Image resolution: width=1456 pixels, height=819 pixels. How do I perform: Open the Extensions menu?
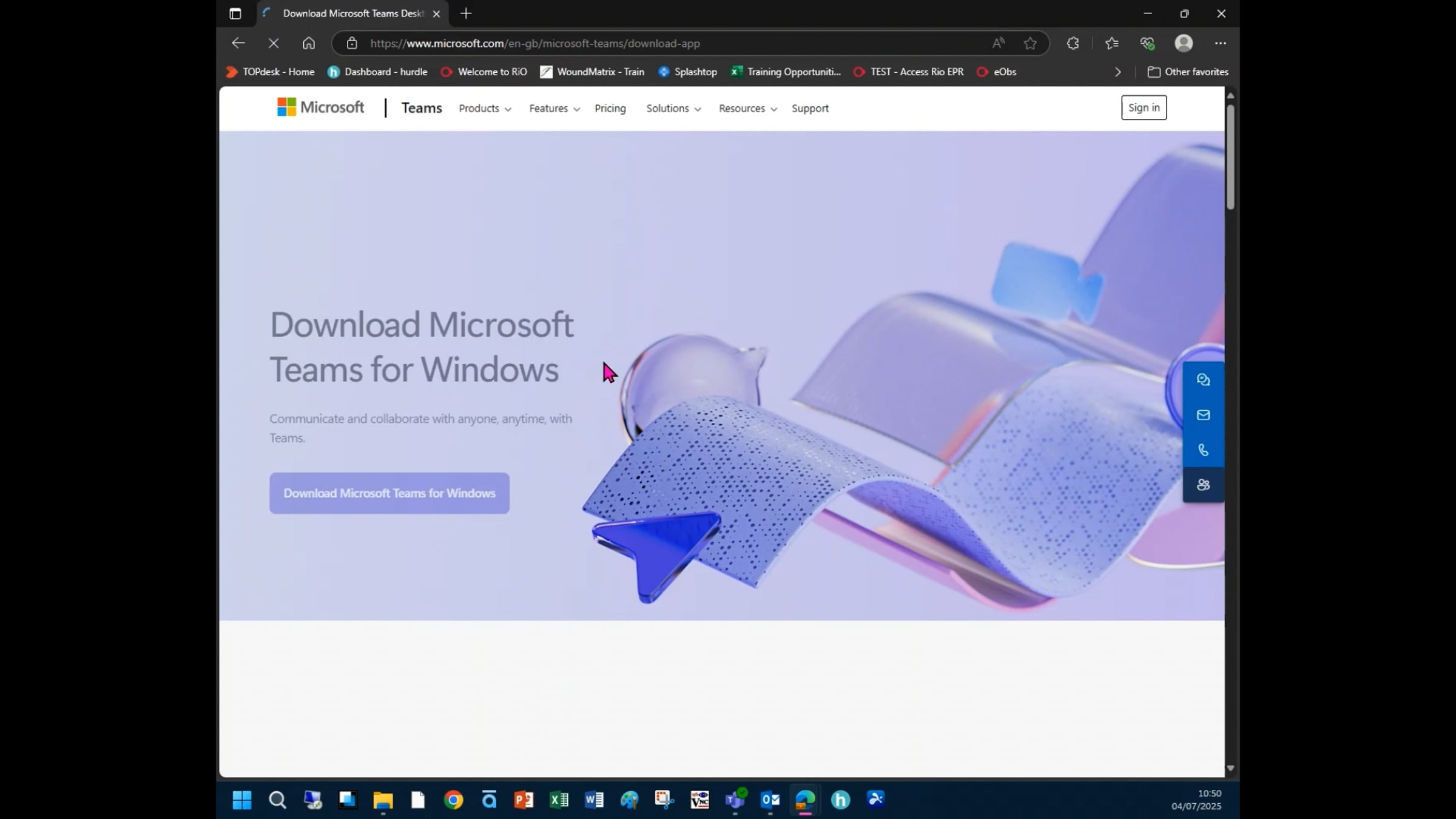(x=1073, y=43)
